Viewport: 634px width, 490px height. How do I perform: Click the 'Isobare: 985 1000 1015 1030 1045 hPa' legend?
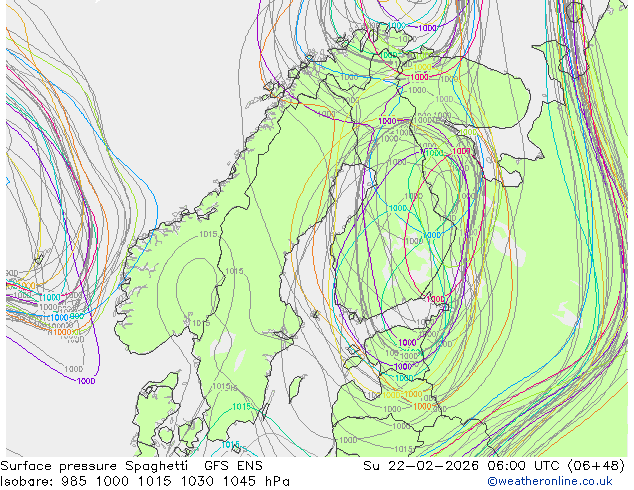click(x=145, y=481)
